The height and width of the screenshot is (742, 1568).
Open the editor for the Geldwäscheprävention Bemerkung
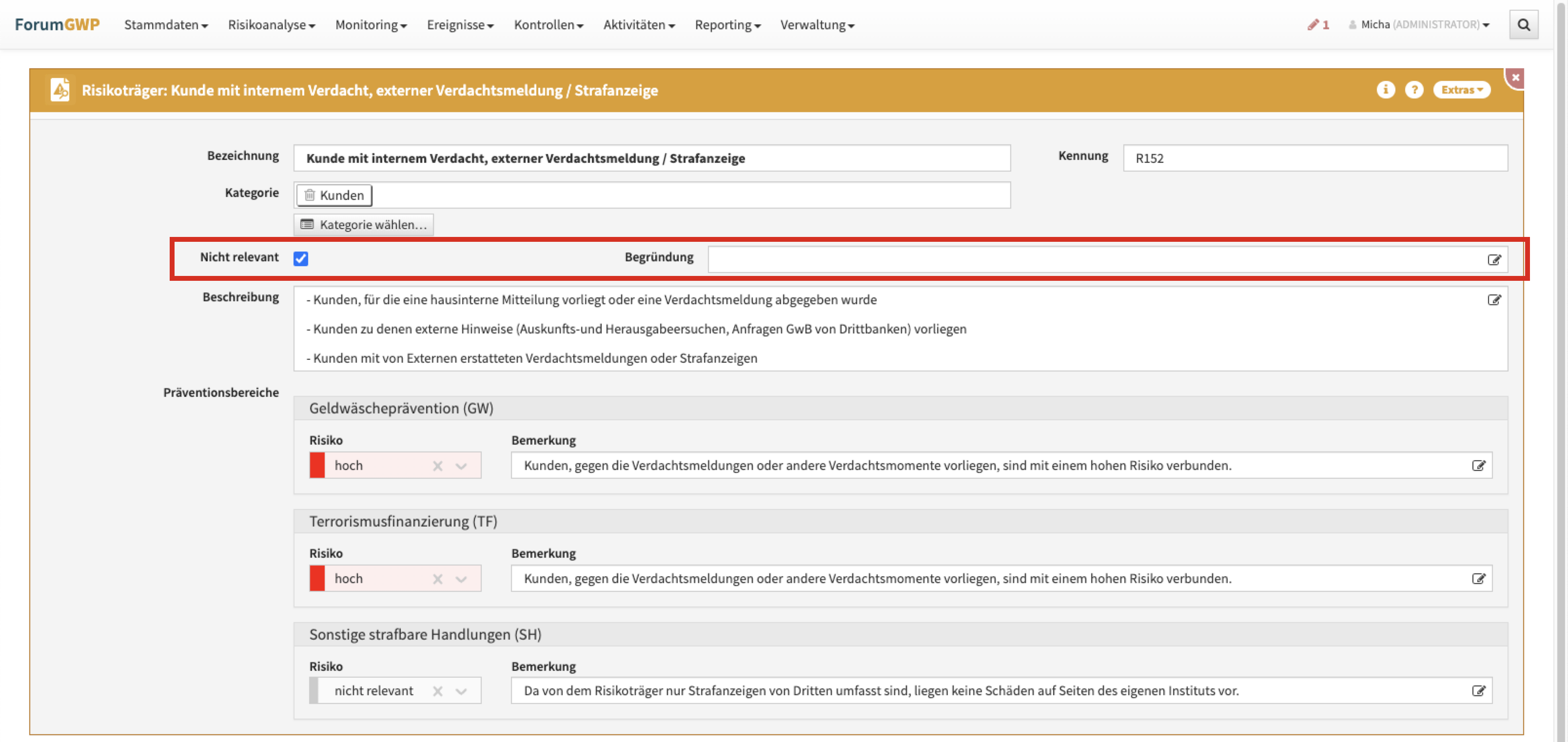click(1478, 466)
